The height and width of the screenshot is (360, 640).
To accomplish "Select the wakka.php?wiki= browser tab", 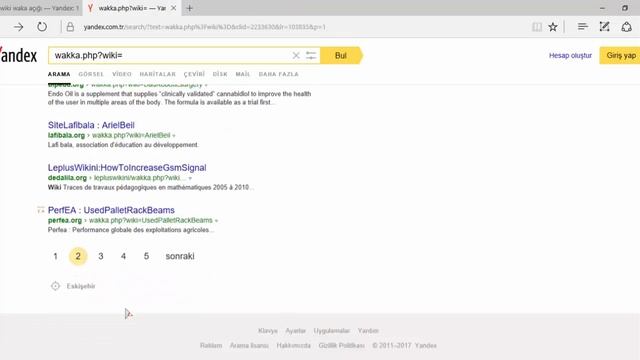I will [x=132, y=8].
